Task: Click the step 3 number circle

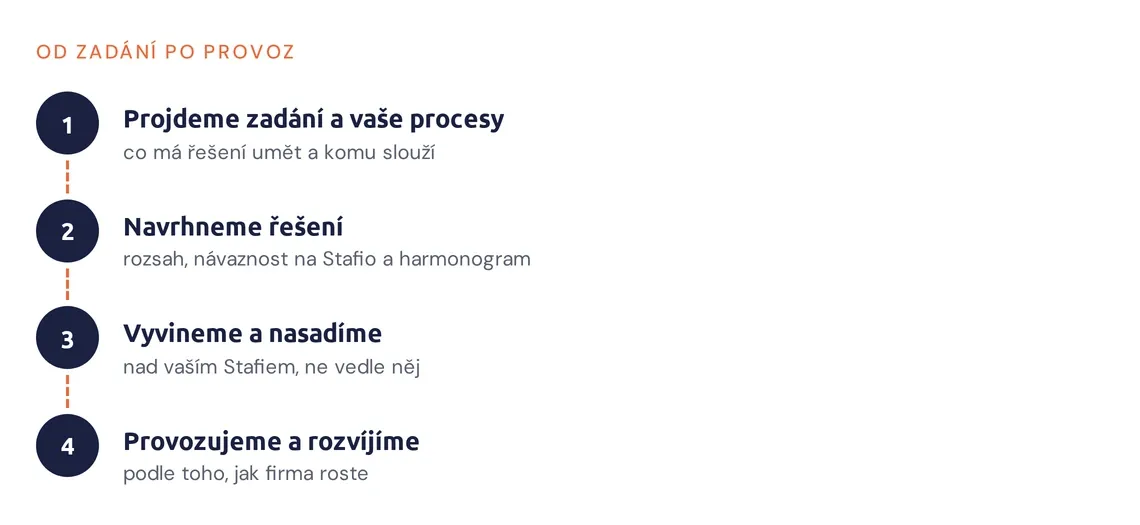Action: 68,338
